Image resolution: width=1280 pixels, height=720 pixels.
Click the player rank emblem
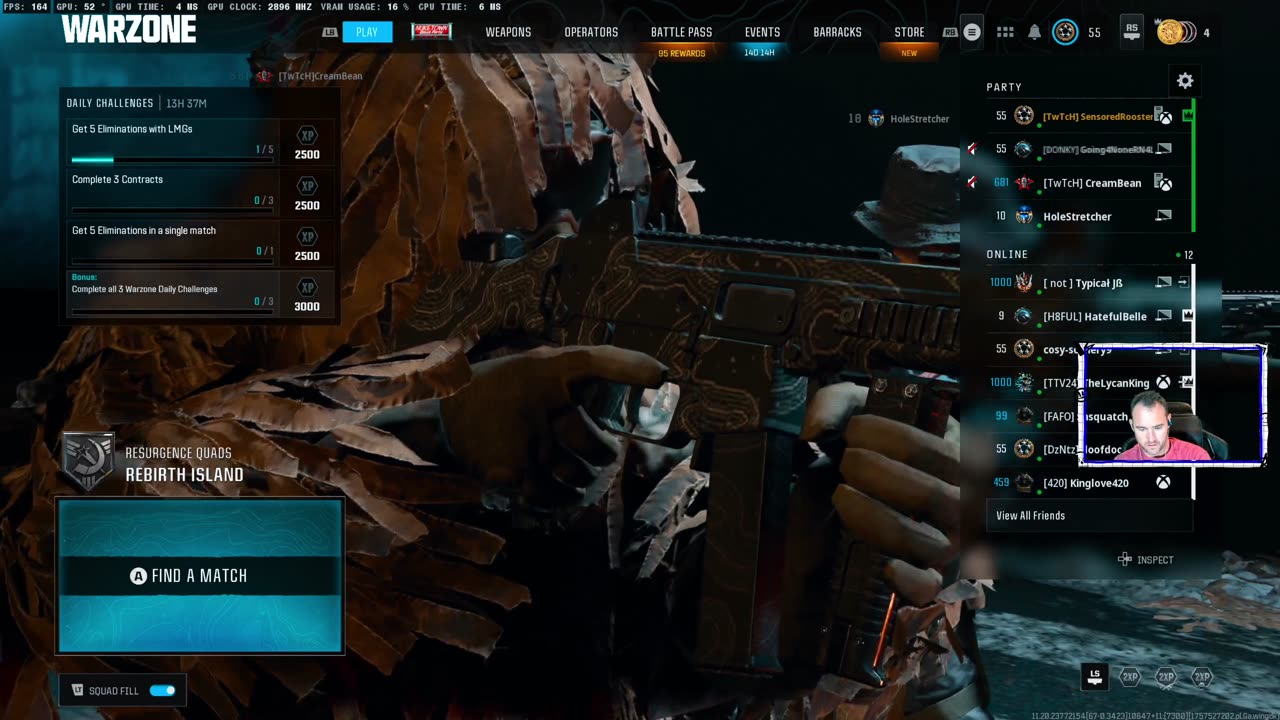pos(1065,32)
